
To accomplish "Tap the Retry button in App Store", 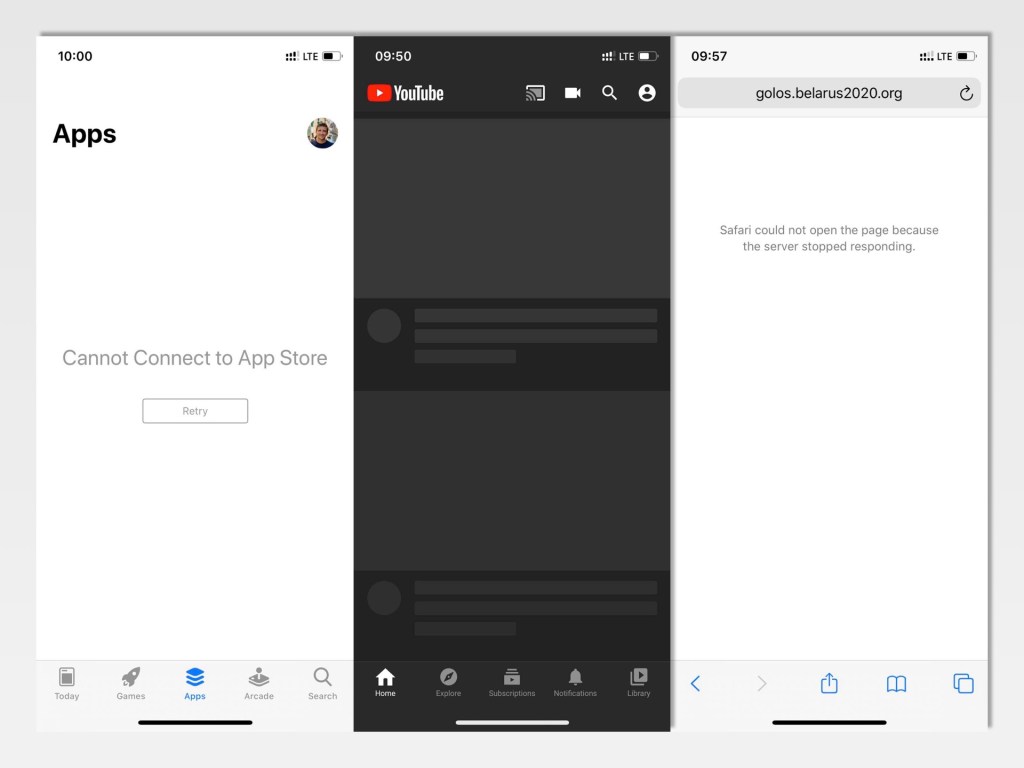I will 195,411.
